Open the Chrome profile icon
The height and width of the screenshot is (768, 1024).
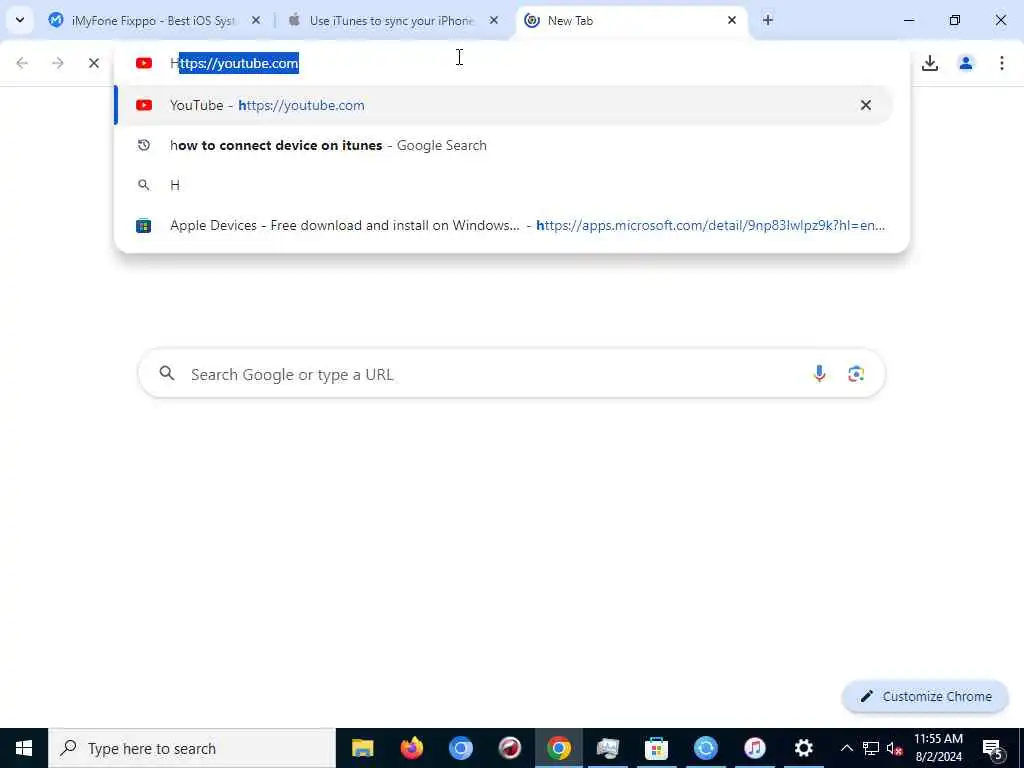[966, 63]
